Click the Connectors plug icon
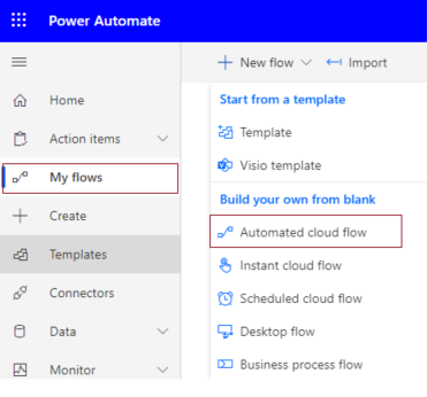Screen dimensions: 427x397 [x=20, y=293]
